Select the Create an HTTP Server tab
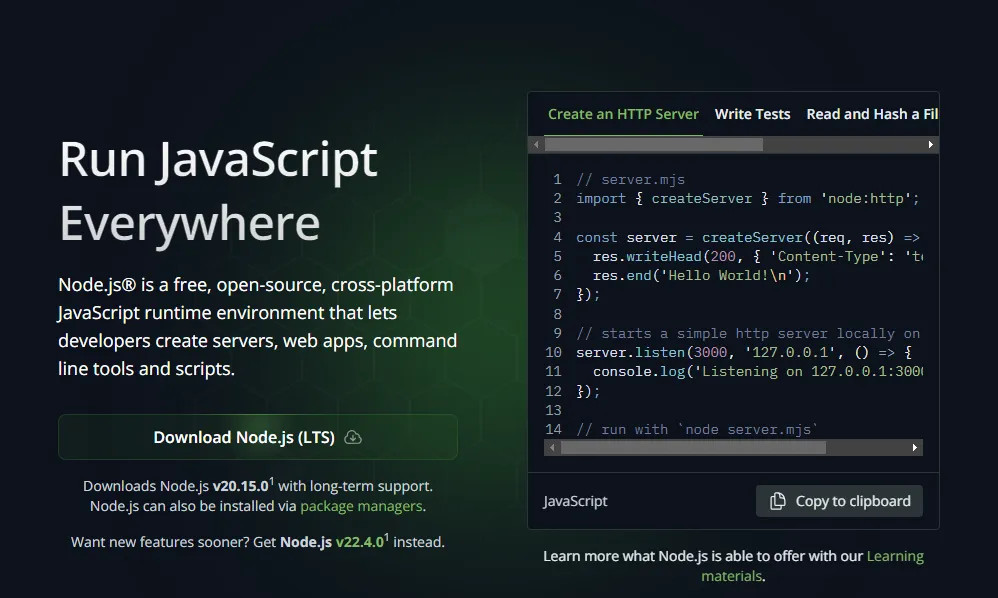 623,114
